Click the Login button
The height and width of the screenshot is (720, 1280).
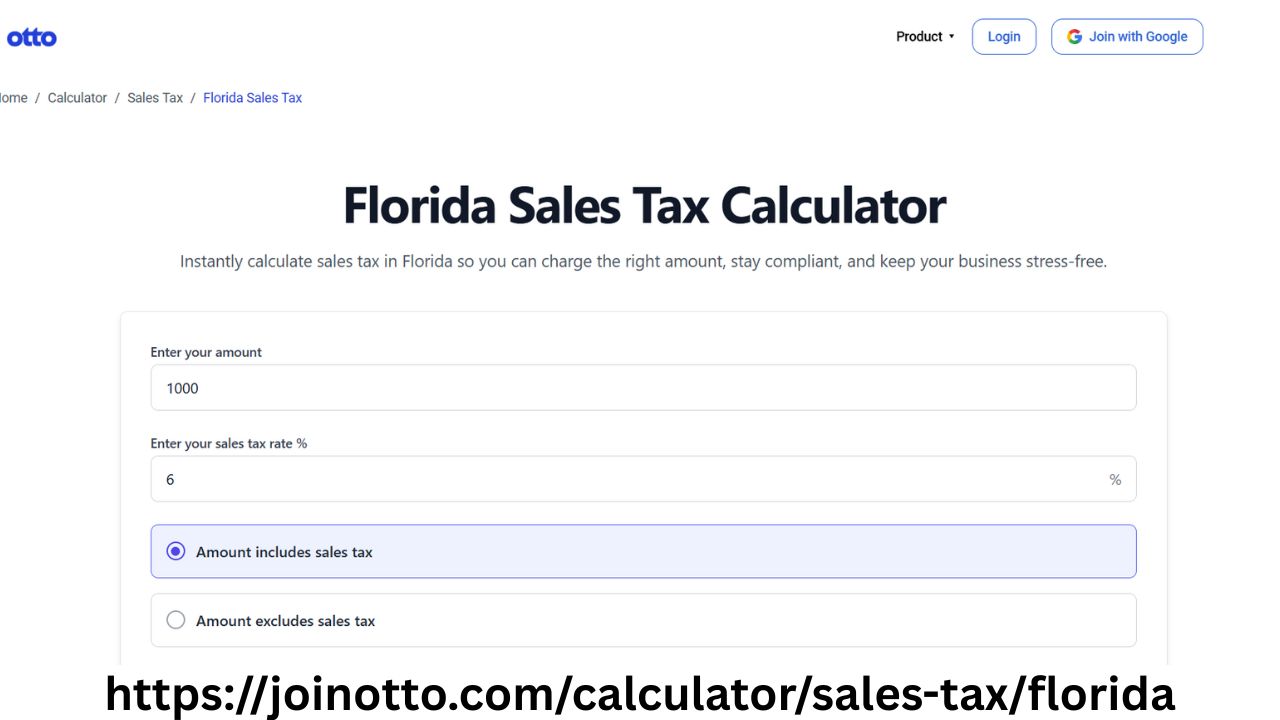1004,37
